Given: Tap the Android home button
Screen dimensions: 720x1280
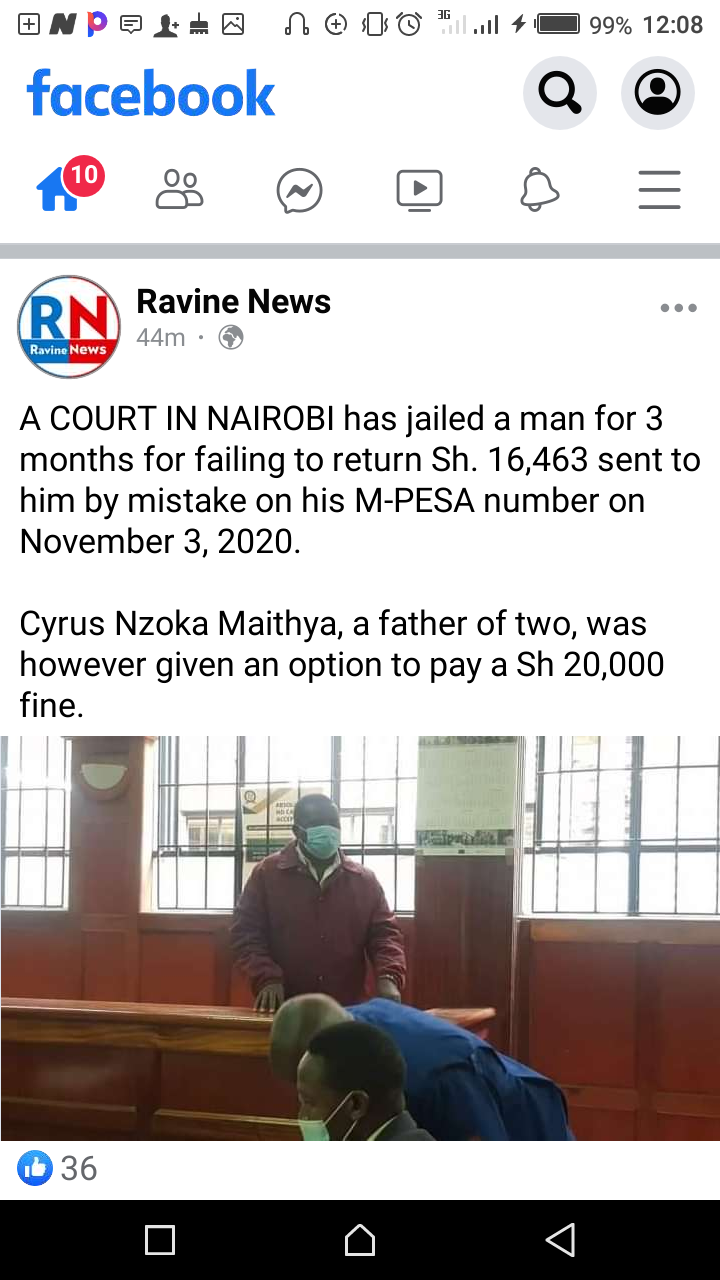Looking at the screenshot, I should (360, 1240).
